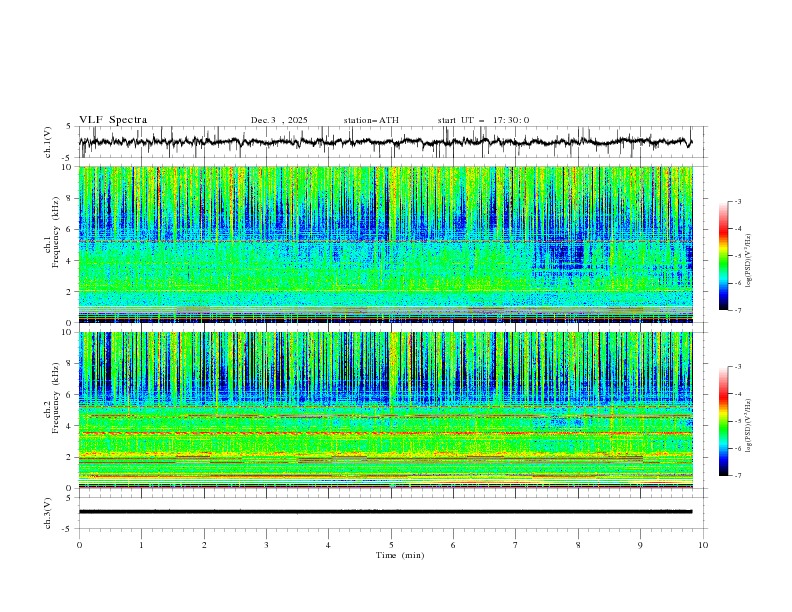Click the red horizontal line near 3.5 kHz in ch.2 spectrogram

point(385,433)
